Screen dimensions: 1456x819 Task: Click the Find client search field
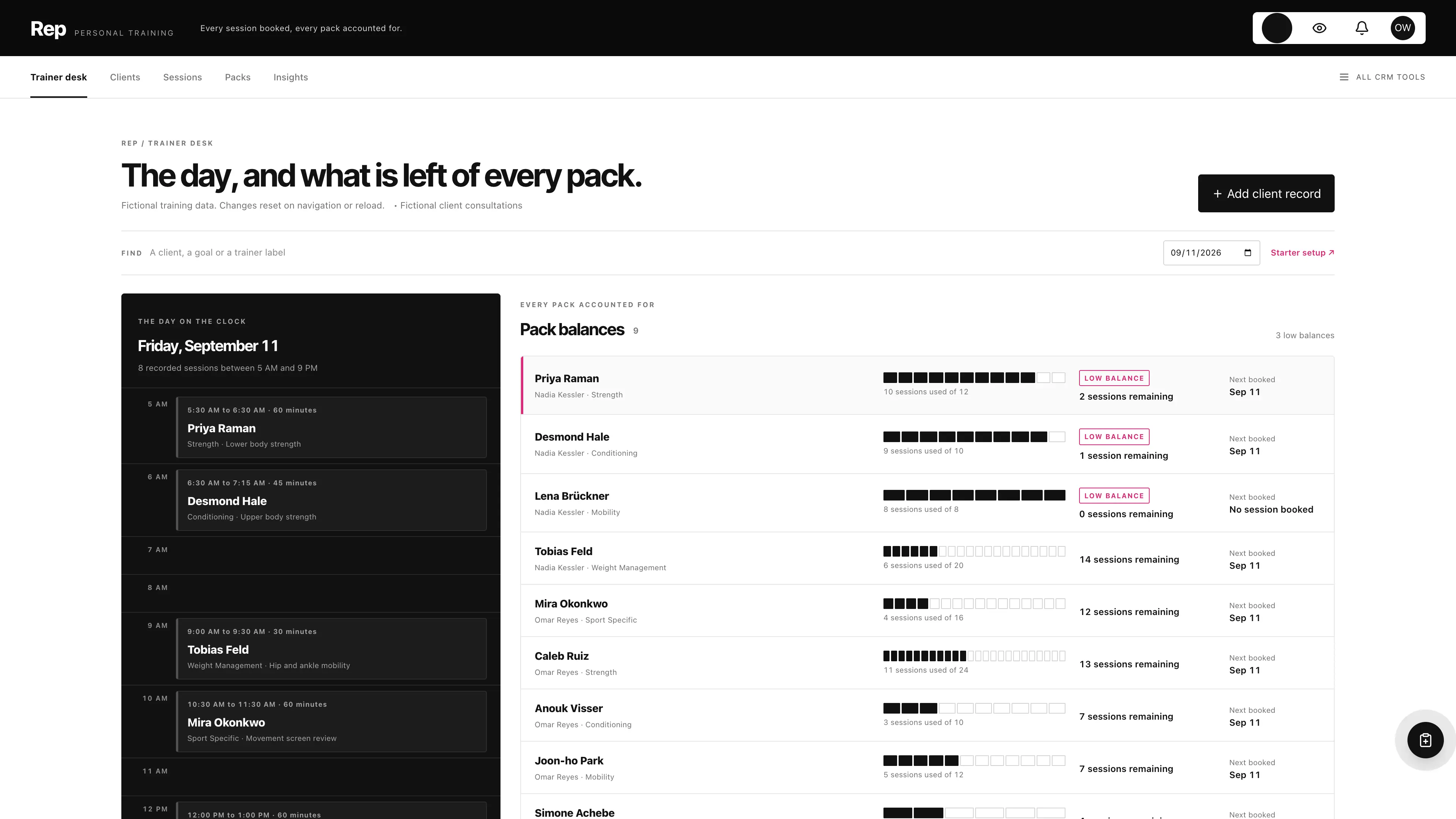pos(650,253)
